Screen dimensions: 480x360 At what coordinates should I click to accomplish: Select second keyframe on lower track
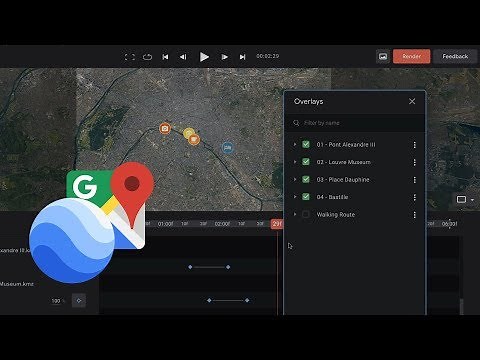pos(247,300)
